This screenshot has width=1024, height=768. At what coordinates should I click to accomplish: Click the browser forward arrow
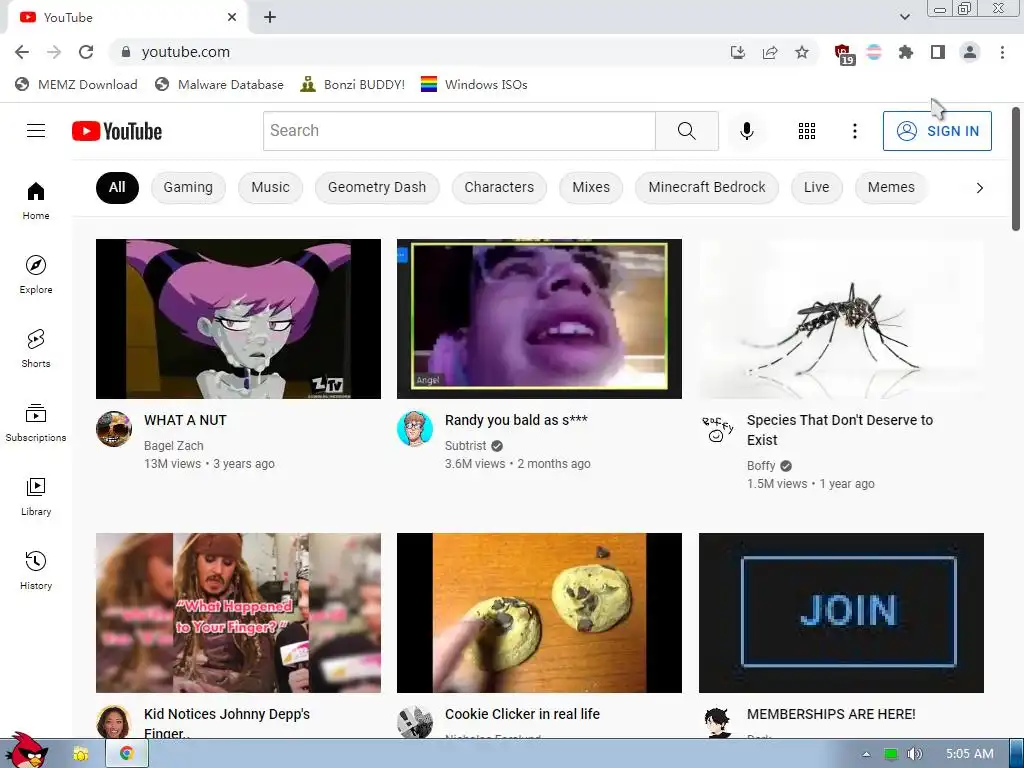(54, 52)
